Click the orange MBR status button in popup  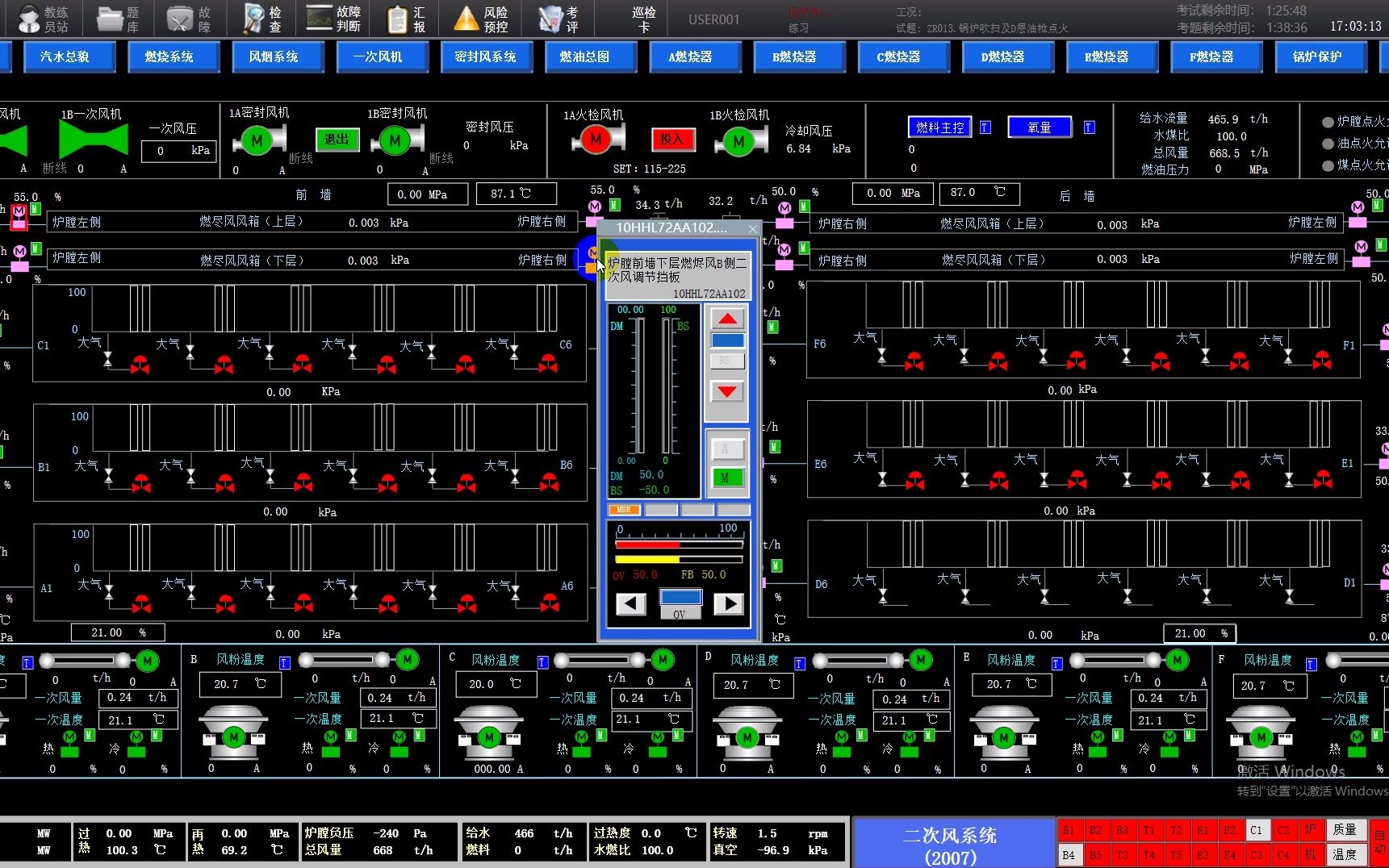pos(625,510)
